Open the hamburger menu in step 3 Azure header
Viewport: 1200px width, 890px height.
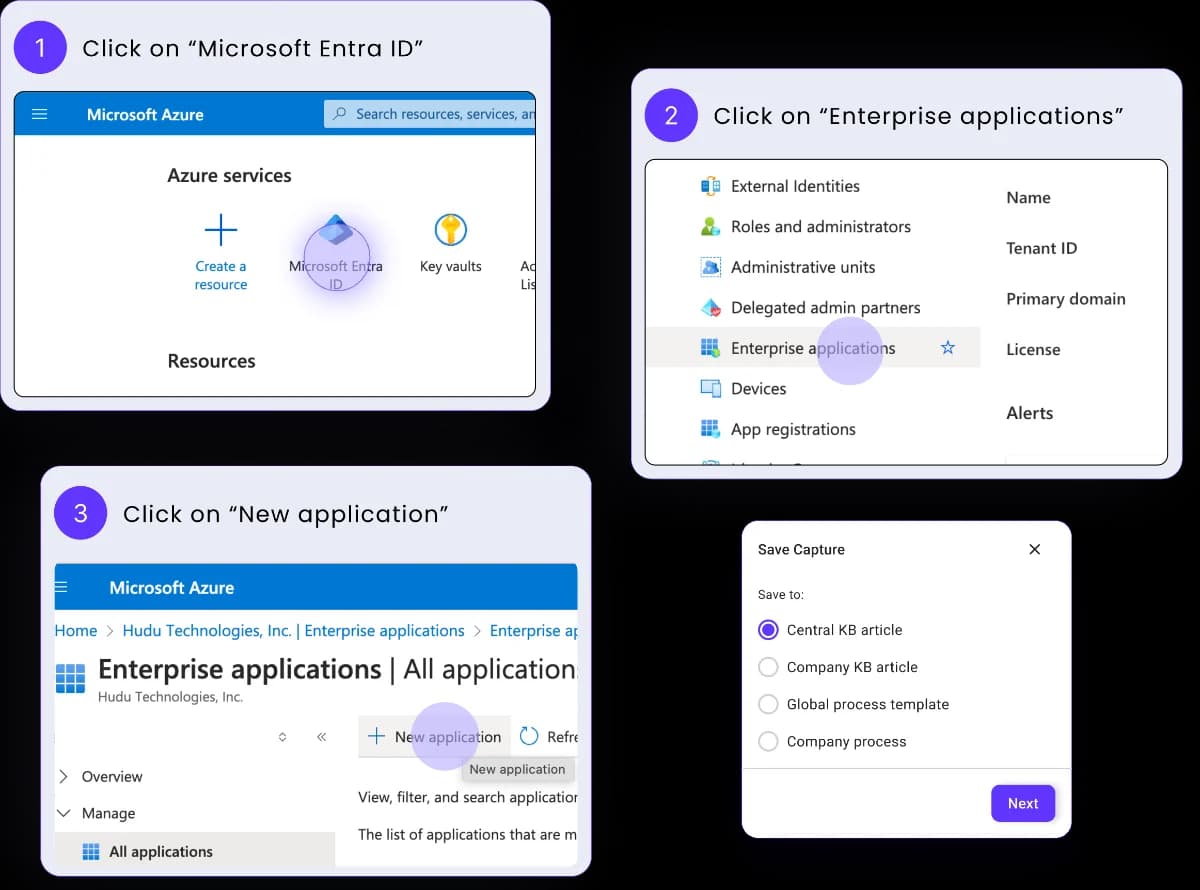[62, 587]
